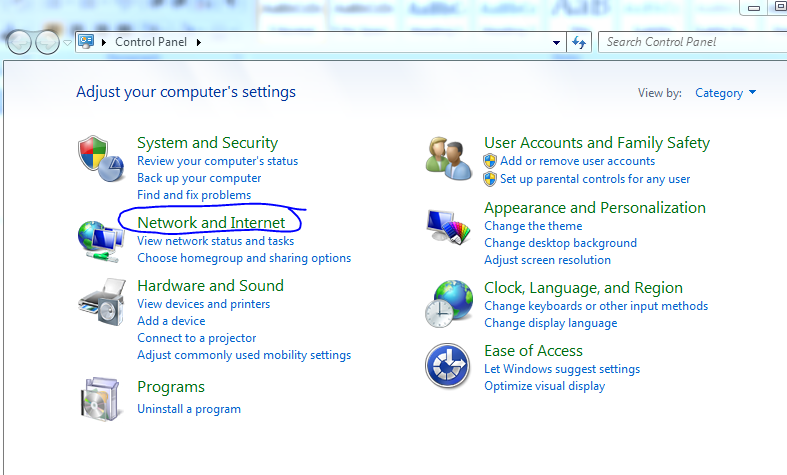Expand the arrow before Control Panel in breadcrumb

(104, 42)
